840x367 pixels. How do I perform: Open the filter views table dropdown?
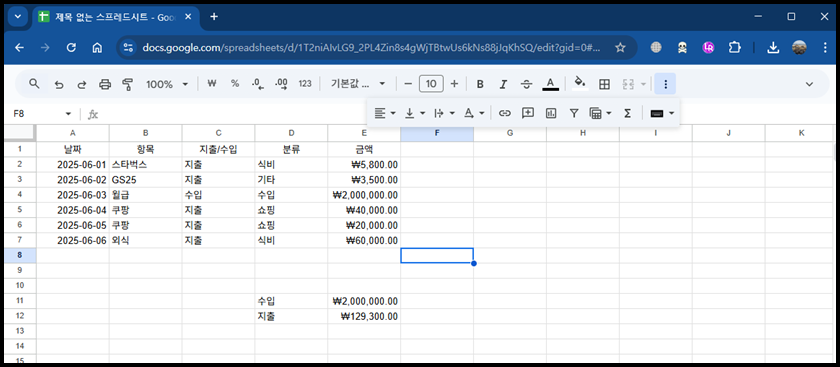[601, 113]
